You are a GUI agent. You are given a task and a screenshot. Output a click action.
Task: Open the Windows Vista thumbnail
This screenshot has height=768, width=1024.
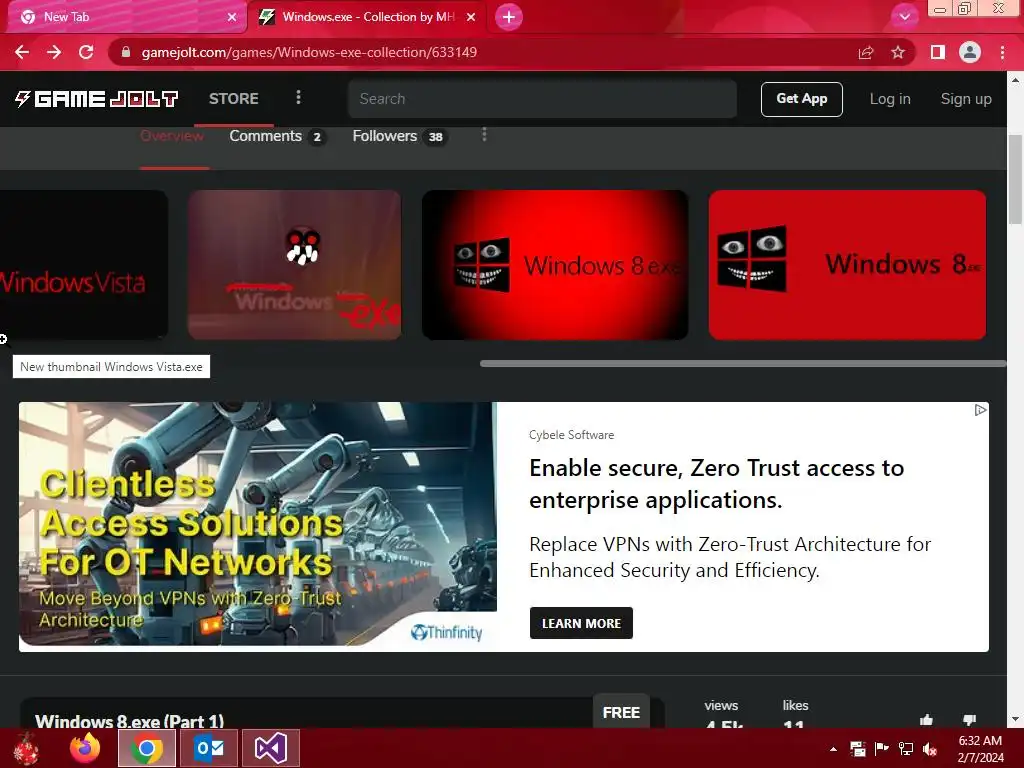84,264
